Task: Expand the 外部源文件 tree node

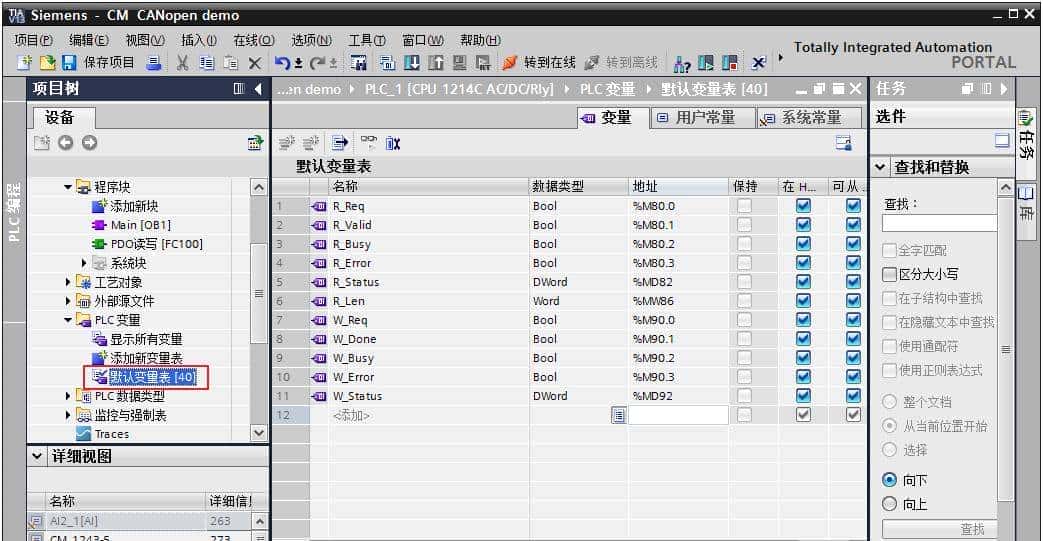Action: point(68,301)
